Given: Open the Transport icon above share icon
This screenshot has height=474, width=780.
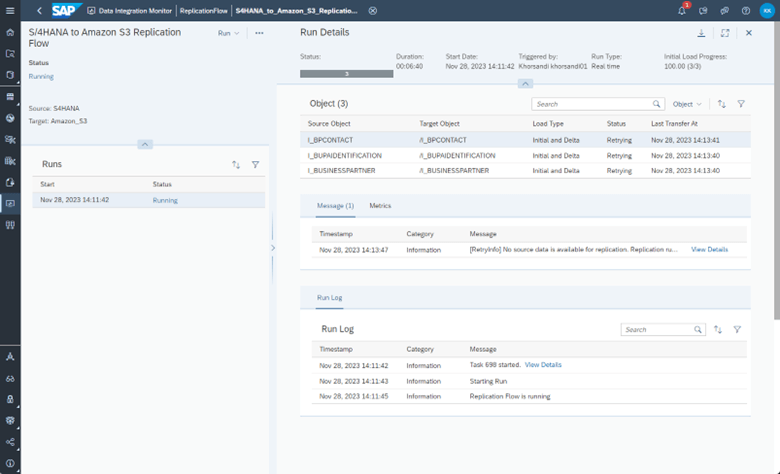Looking at the screenshot, I should (10, 420).
